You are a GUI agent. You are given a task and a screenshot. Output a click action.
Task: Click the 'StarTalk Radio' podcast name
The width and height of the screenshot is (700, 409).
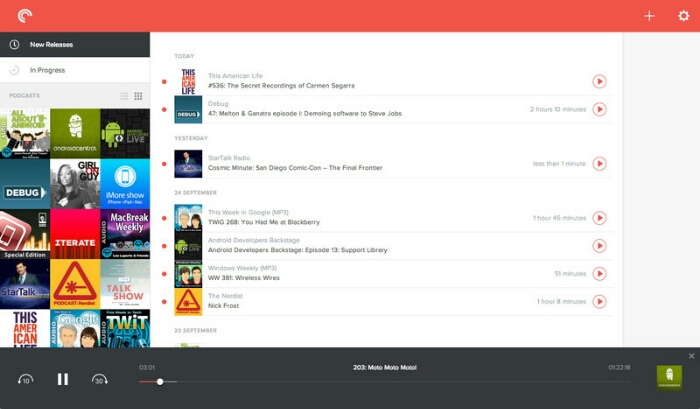pos(229,158)
